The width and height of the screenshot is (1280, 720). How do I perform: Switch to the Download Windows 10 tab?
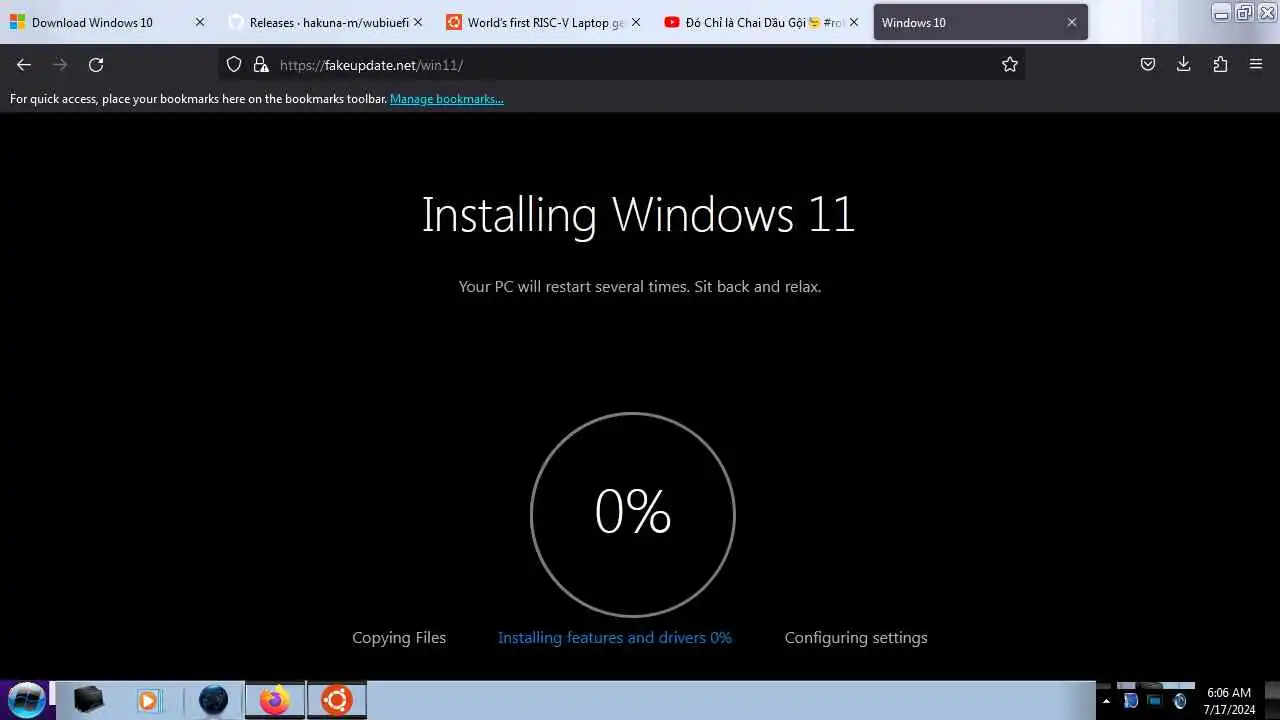click(x=108, y=22)
